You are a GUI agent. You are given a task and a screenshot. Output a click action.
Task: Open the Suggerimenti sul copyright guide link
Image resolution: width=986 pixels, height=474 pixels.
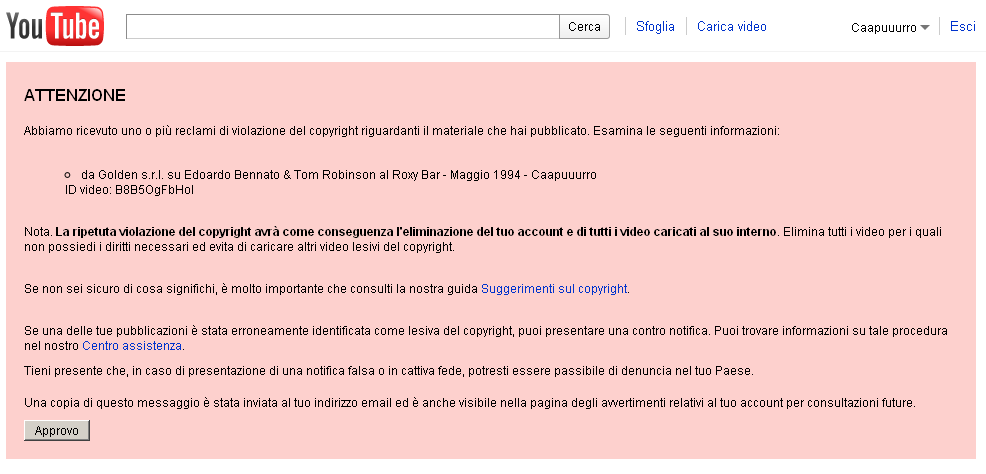click(x=554, y=289)
